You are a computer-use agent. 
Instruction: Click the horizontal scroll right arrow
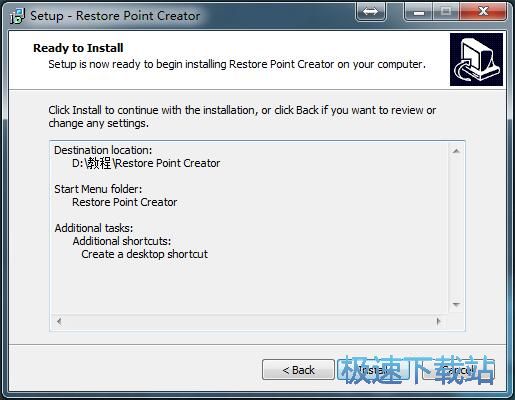(x=438, y=322)
